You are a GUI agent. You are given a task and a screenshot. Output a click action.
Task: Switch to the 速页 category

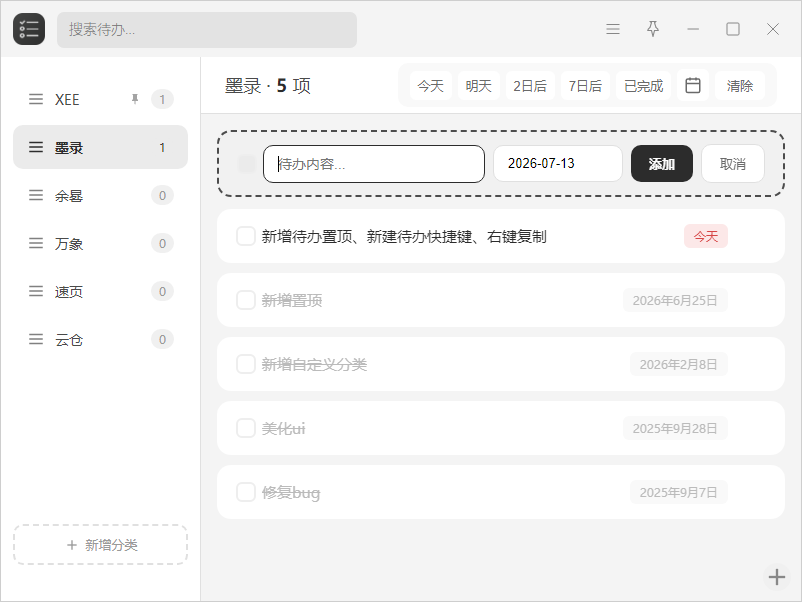point(100,292)
